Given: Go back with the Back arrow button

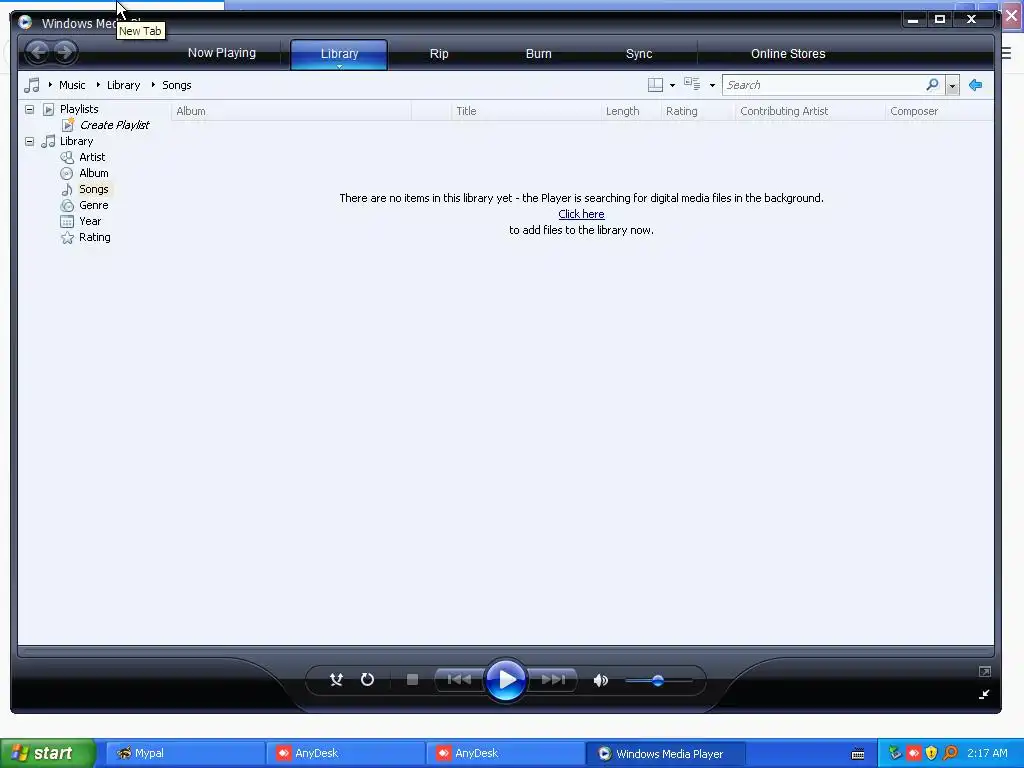Looking at the screenshot, I should (38, 52).
